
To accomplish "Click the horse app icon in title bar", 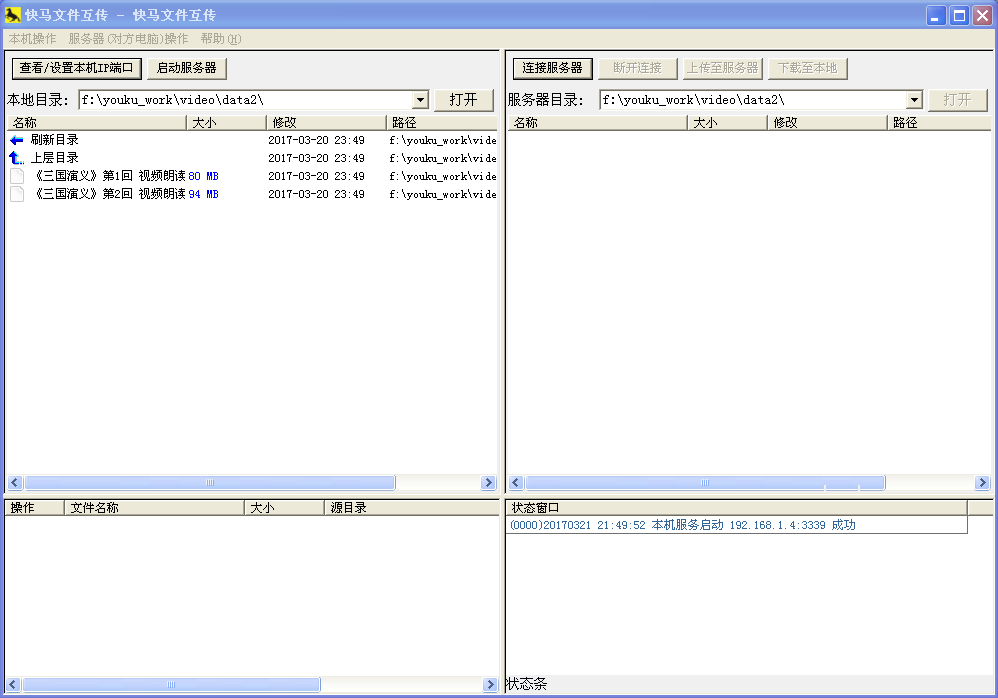I will click(x=13, y=14).
